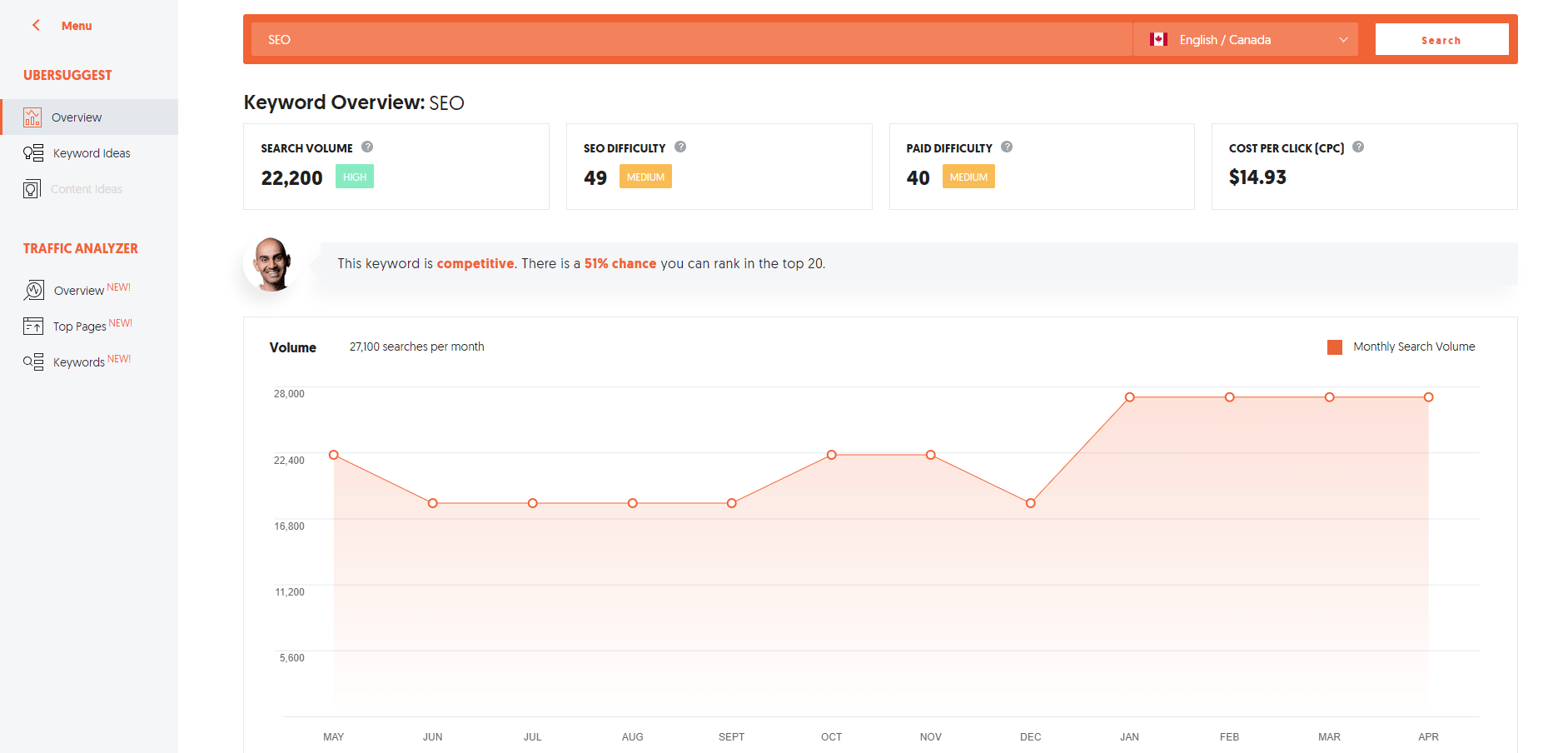Viewport: 1568px width, 753px height.
Task: Open the Menu link
Action: coord(77,26)
